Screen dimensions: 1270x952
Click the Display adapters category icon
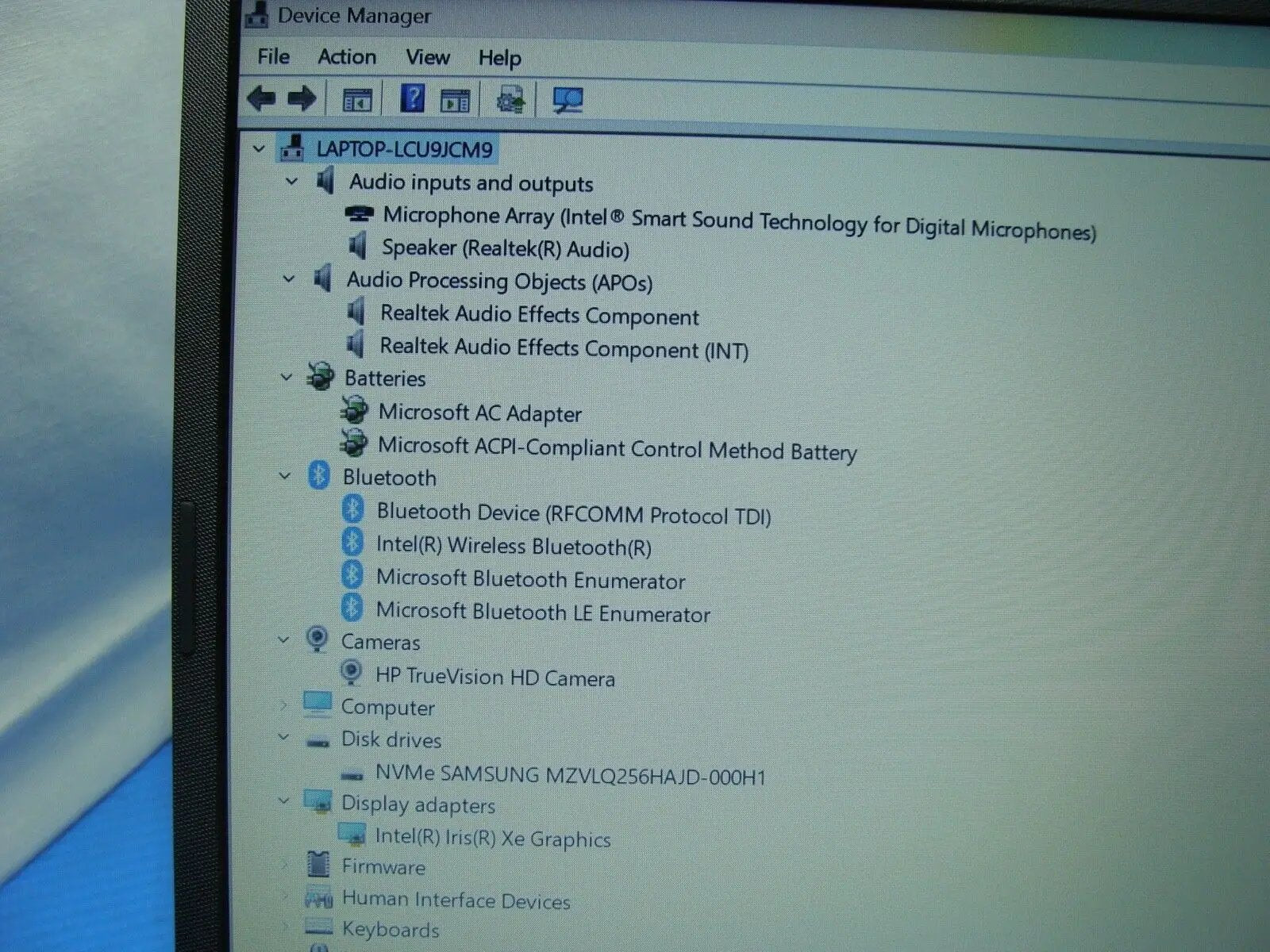point(317,801)
